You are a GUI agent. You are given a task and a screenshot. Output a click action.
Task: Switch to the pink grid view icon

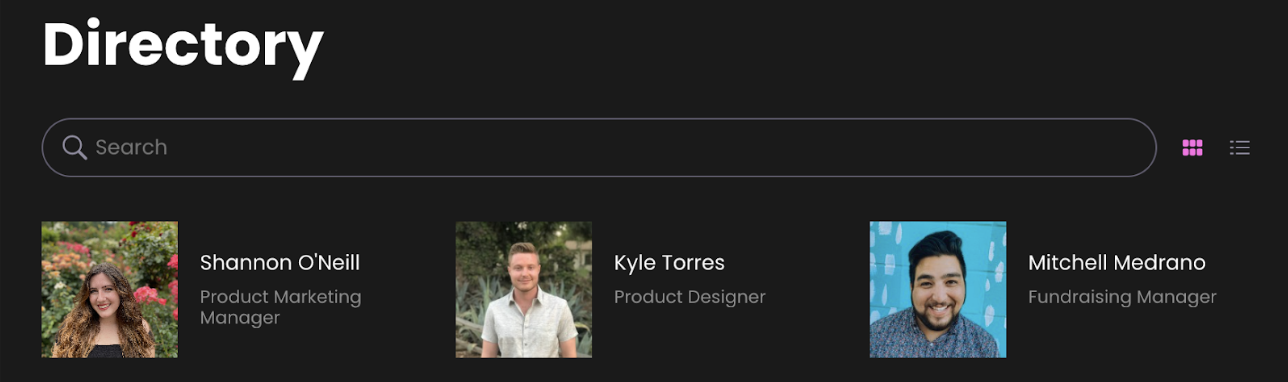point(1192,148)
